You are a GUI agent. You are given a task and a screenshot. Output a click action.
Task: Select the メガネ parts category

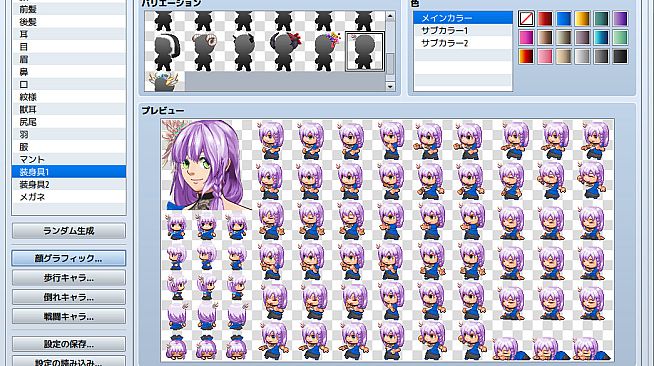[69, 197]
